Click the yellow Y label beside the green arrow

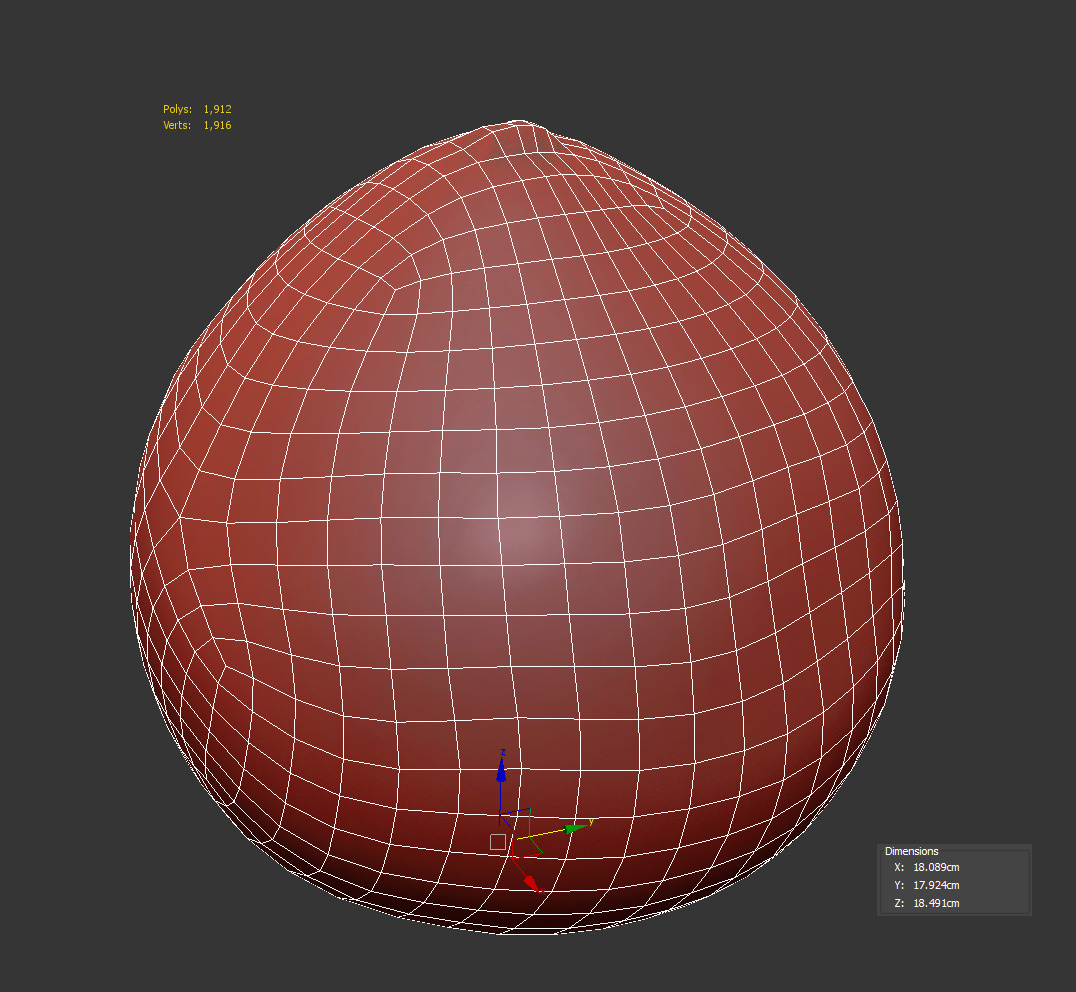592,821
